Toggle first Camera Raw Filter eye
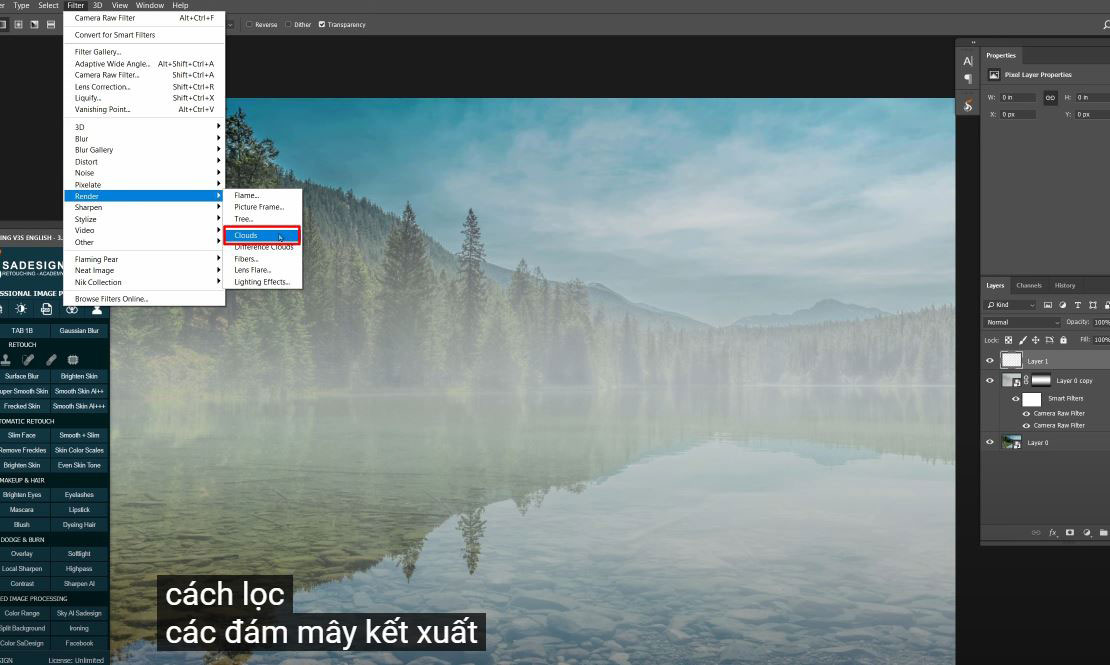Screen dimensions: 1110x665 (x=1026, y=414)
